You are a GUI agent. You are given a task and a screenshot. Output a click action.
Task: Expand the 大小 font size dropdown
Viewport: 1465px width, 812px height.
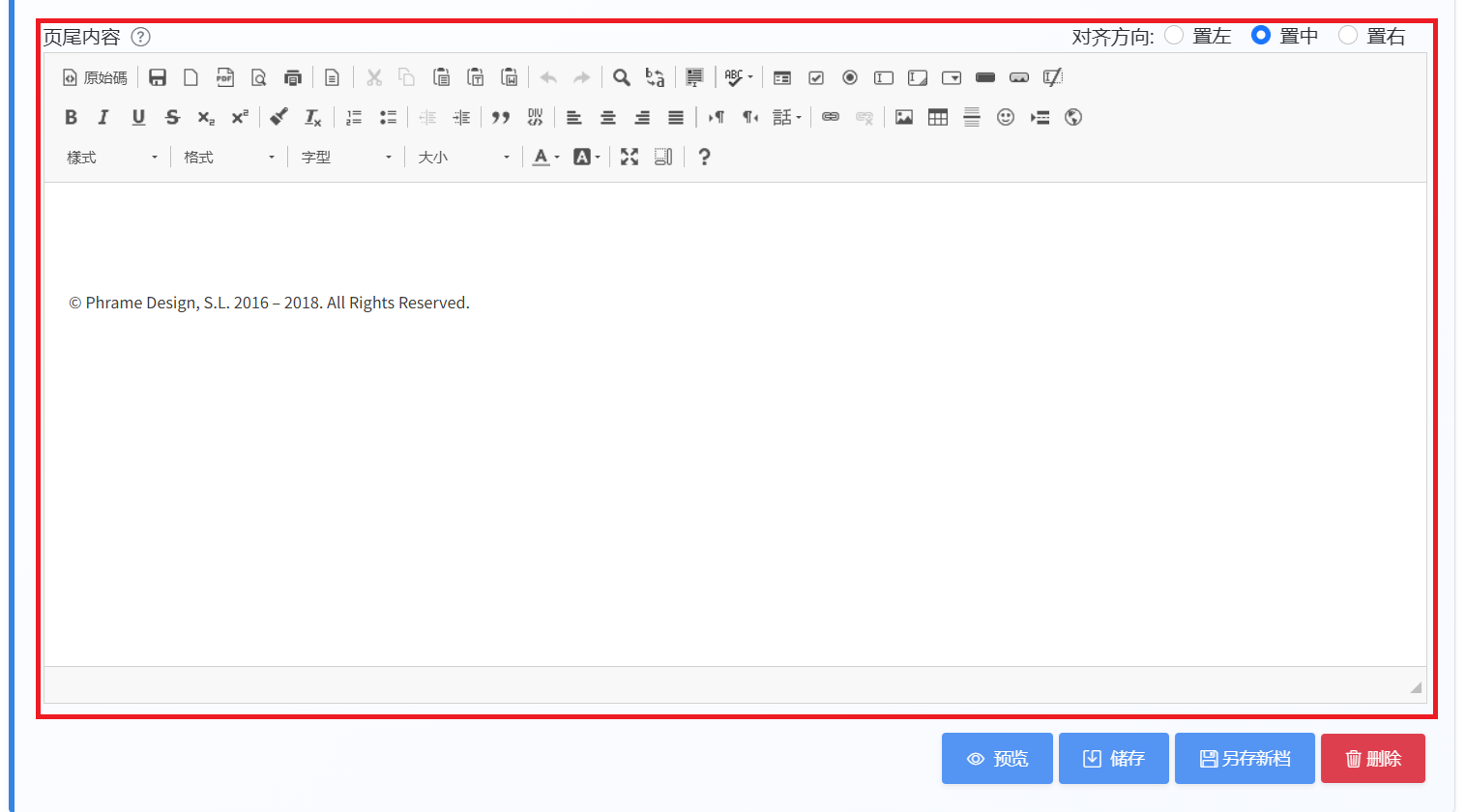(463, 157)
